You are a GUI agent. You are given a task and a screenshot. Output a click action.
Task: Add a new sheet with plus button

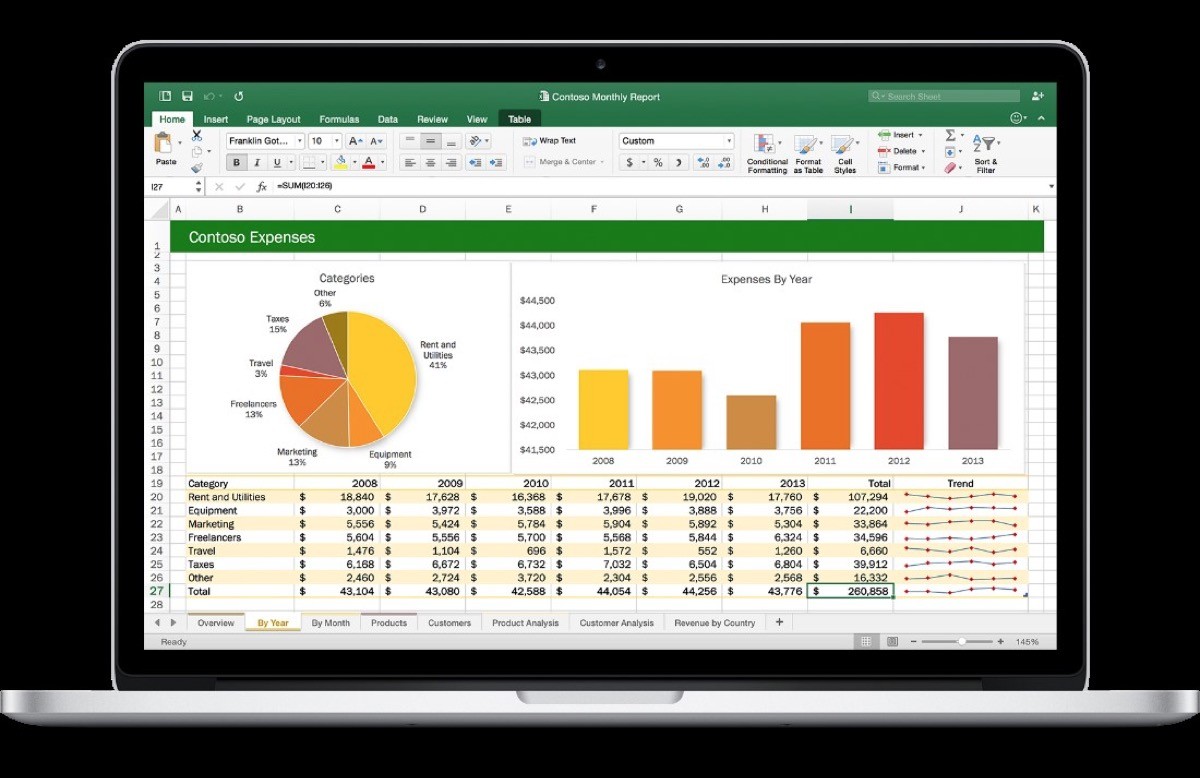(780, 622)
